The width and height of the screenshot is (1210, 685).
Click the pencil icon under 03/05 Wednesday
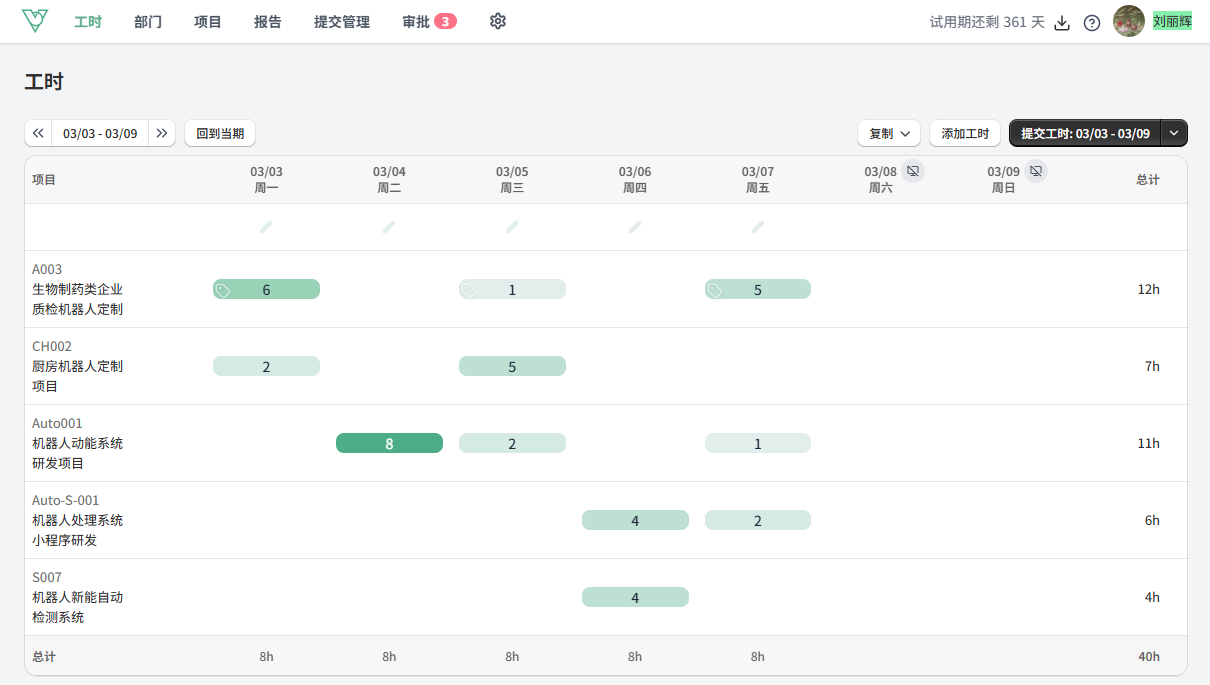512,227
